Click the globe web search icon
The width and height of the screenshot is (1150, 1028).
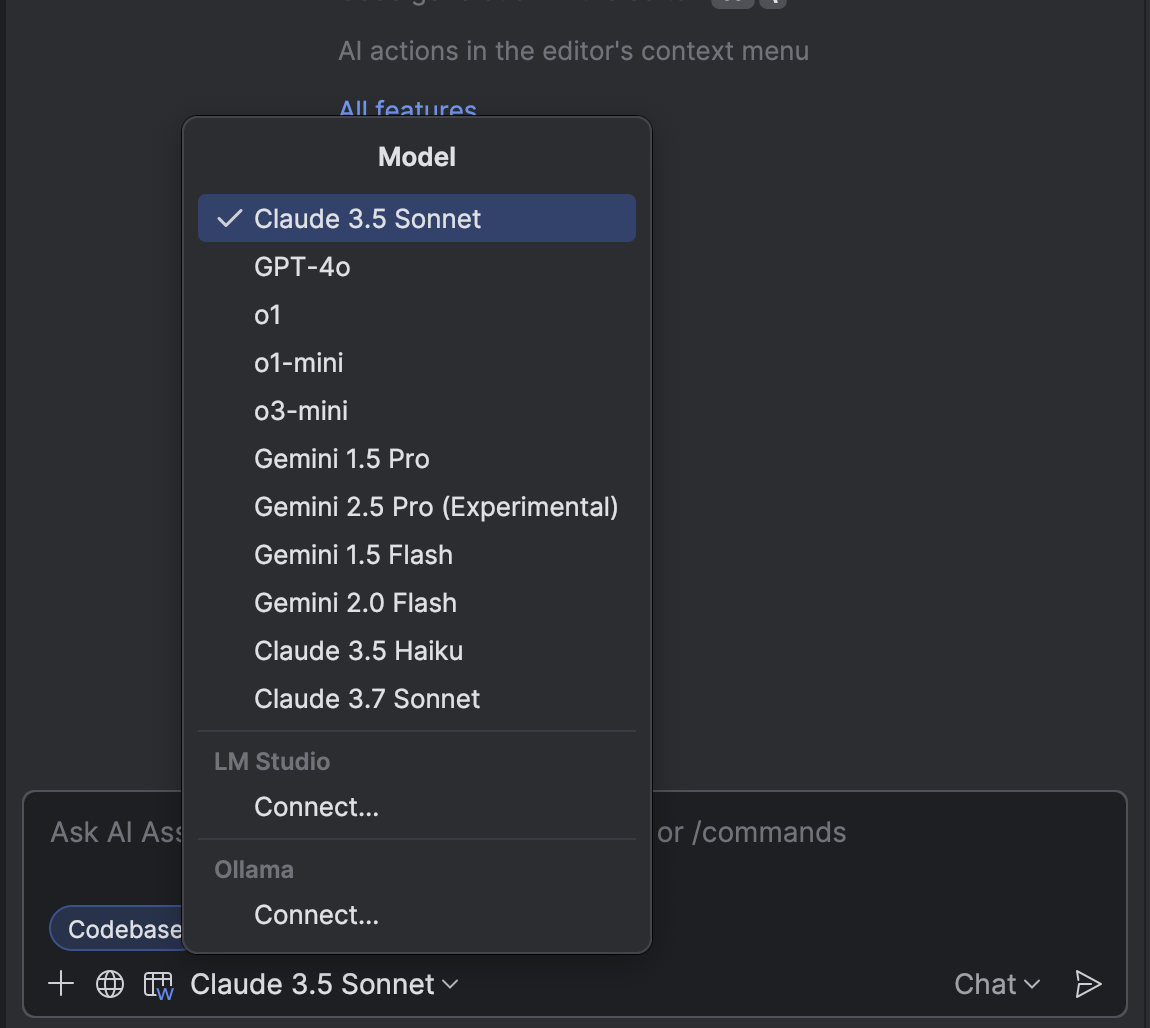[110, 984]
